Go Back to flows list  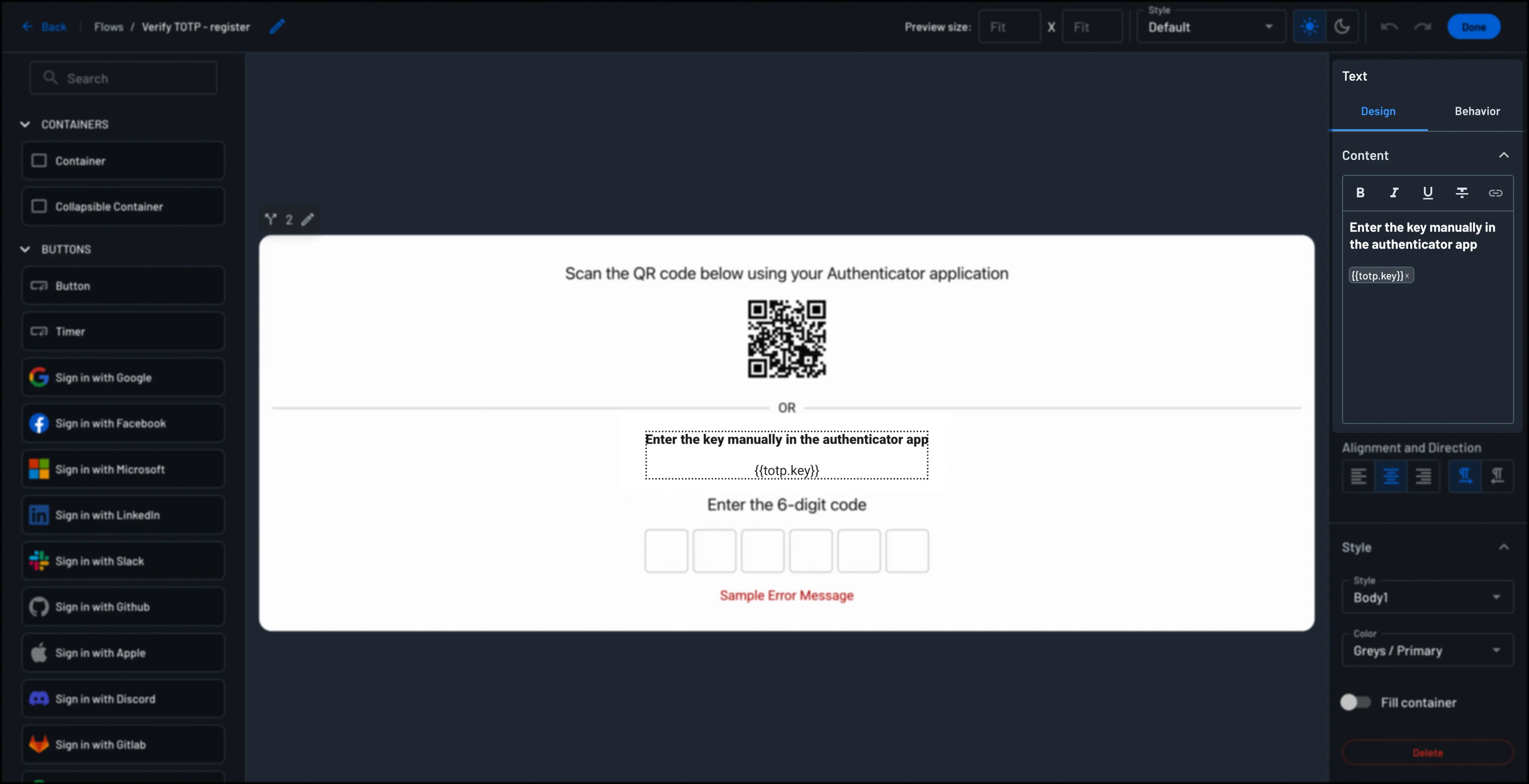[45, 27]
